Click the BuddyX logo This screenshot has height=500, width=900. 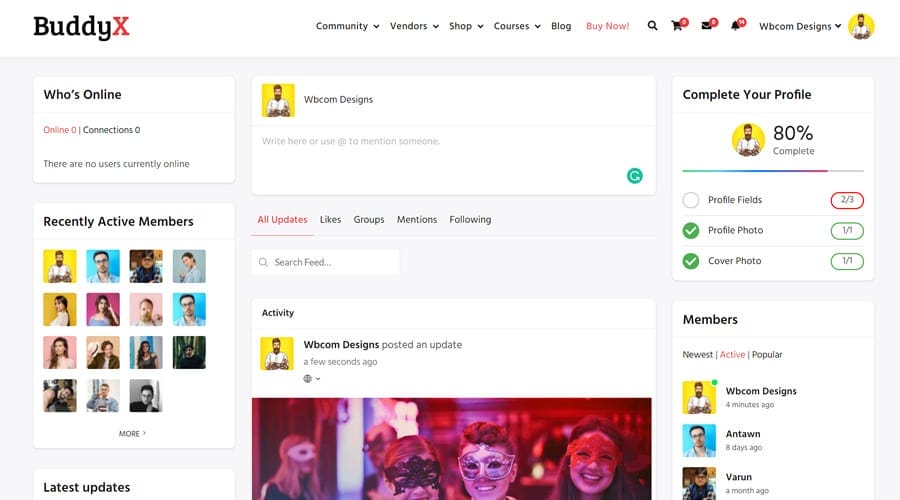81,27
